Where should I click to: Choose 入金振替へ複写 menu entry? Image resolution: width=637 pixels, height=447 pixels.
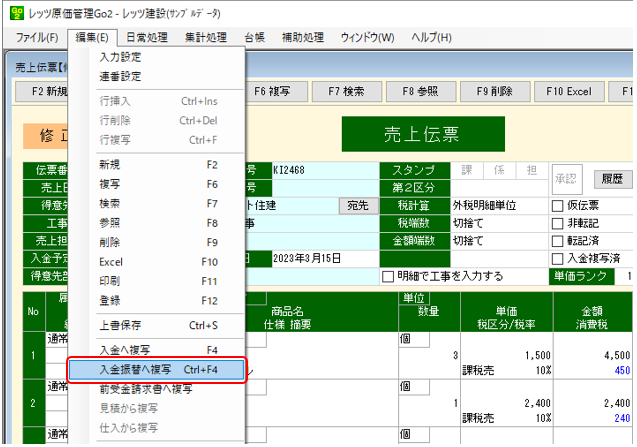pyautogui.click(x=156, y=370)
